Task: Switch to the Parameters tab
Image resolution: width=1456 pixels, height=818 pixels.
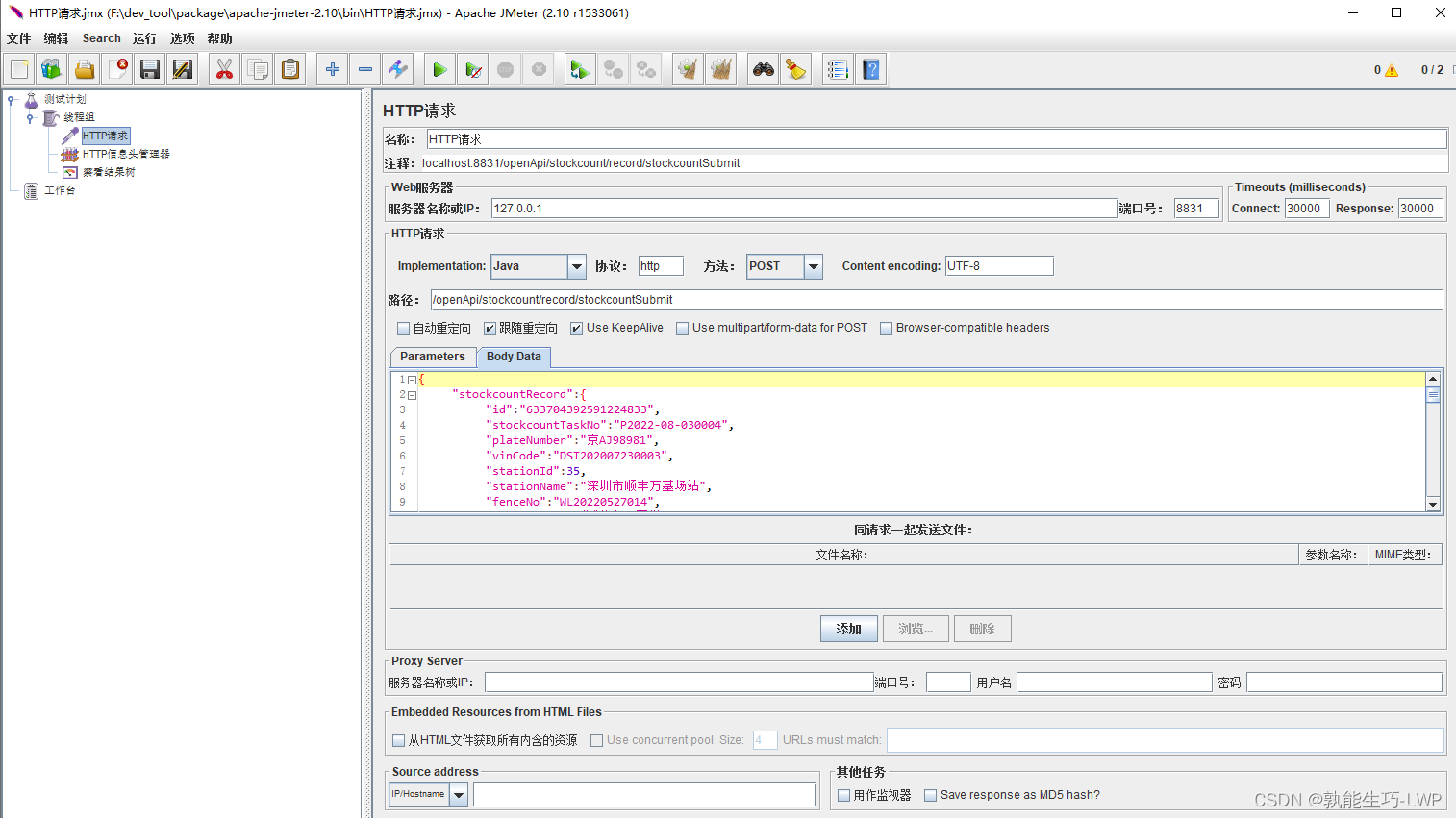Action: 432,357
